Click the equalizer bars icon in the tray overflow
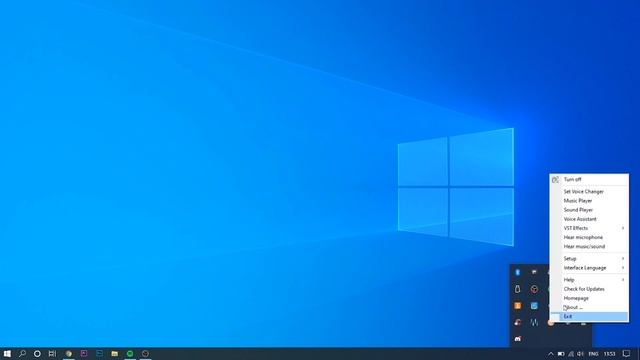 (534, 322)
